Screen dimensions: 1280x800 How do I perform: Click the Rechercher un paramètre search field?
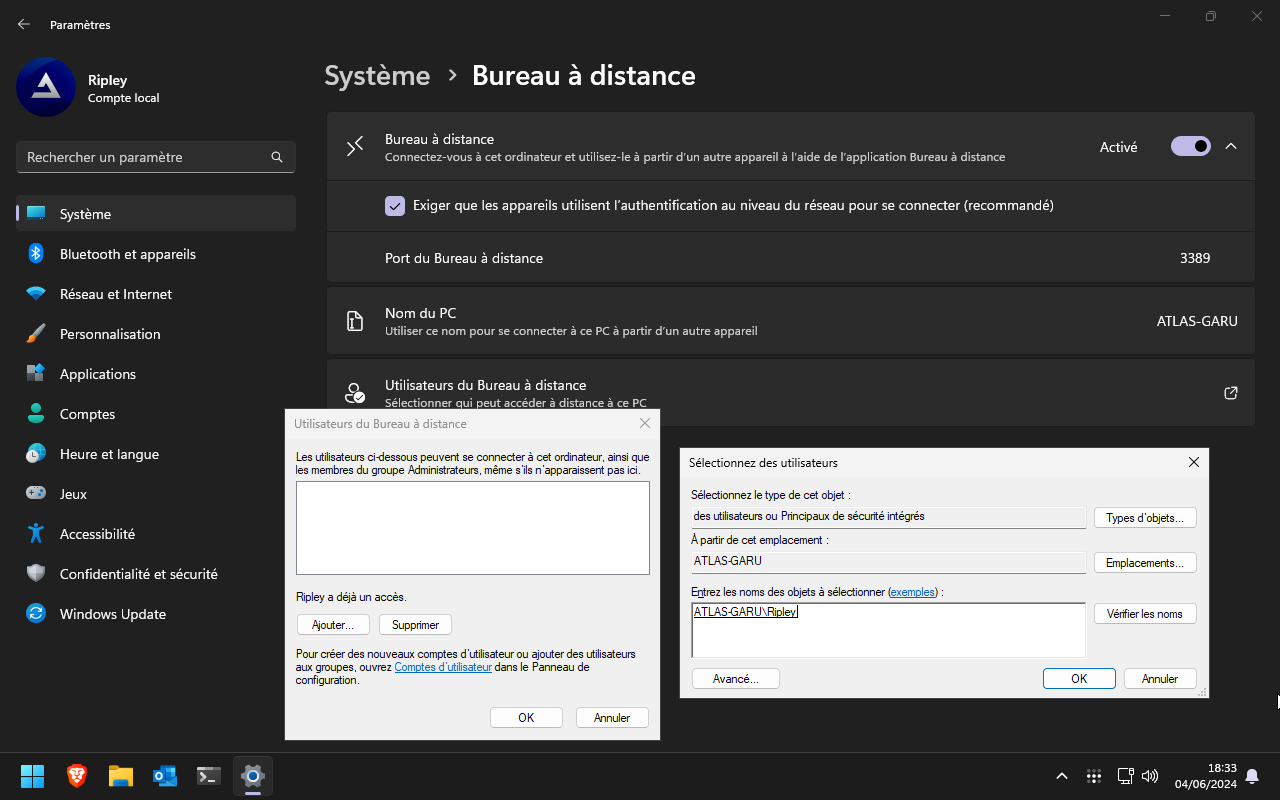(156, 157)
